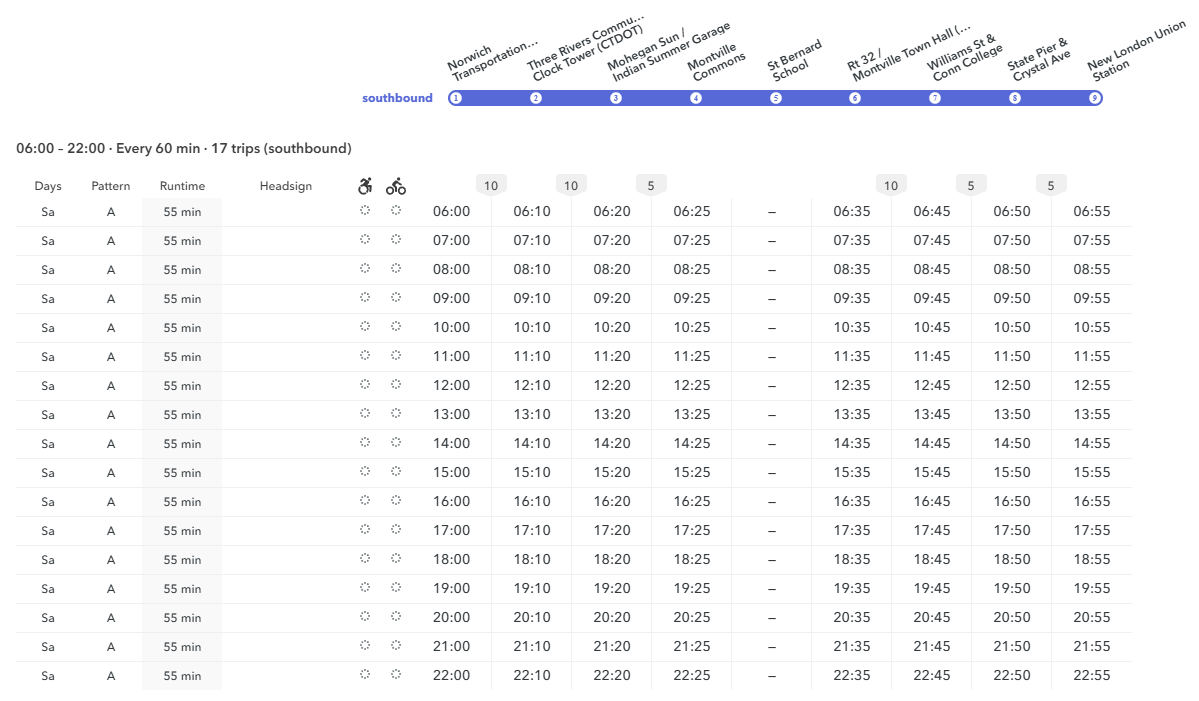Click the State Pier & Crystal Ave label
The width and height of the screenshot is (1199, 701).
point(1039,60)
